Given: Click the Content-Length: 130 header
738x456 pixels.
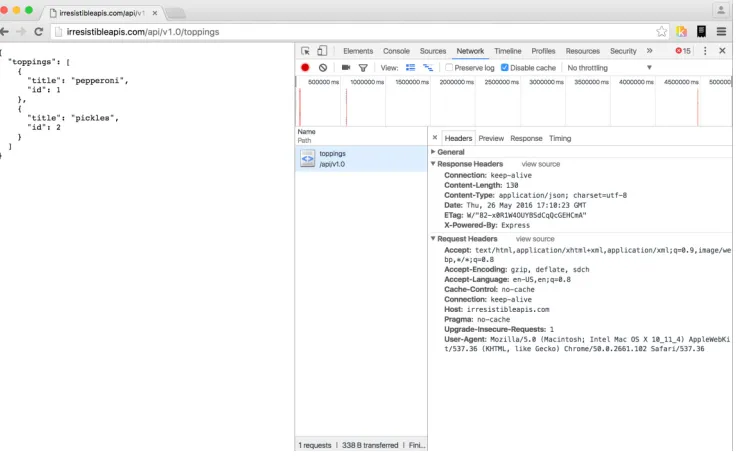Looking at the screenshot, I should (x=481, y=185).
